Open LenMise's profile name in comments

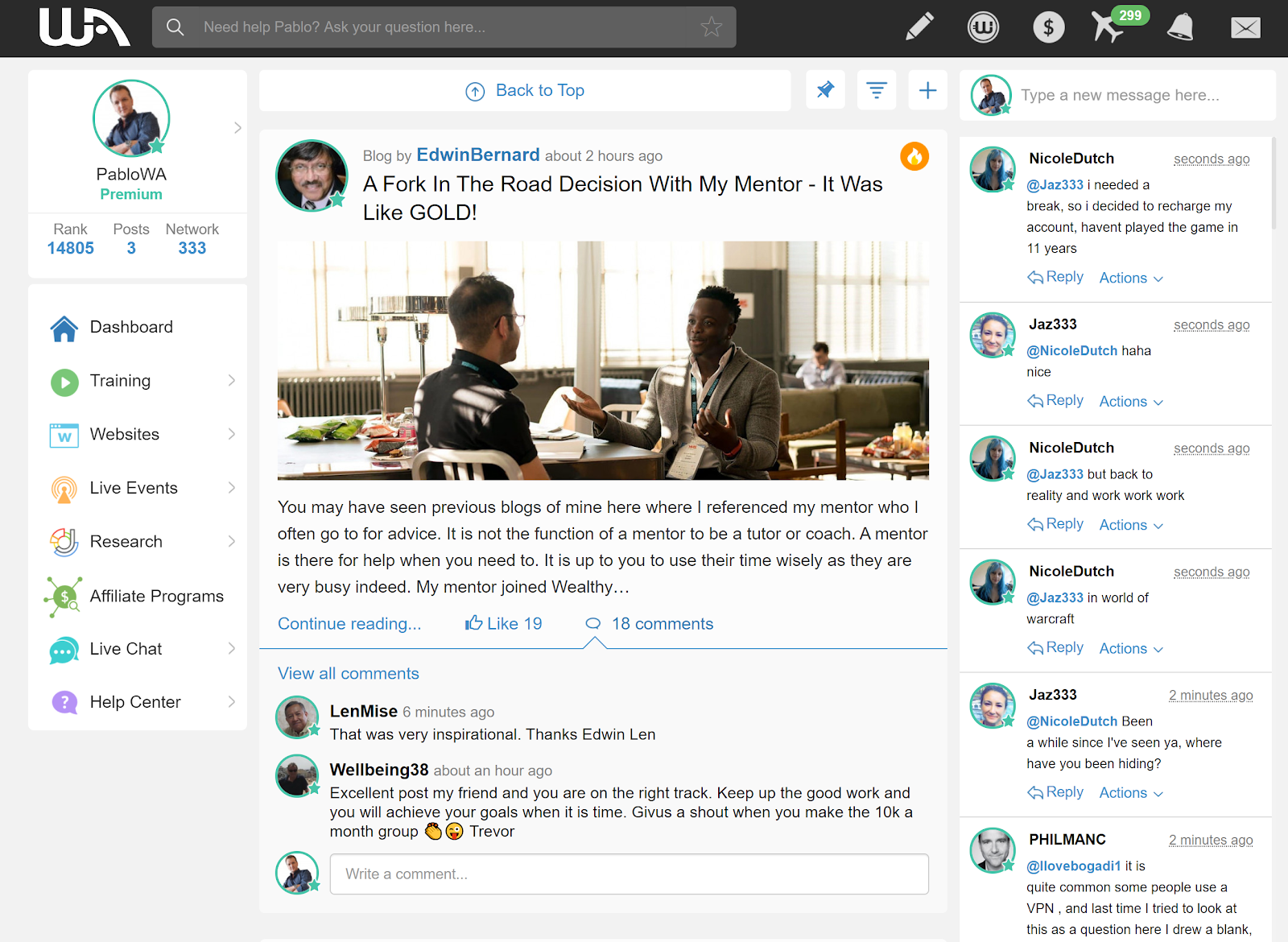click(x=364, y=711)
